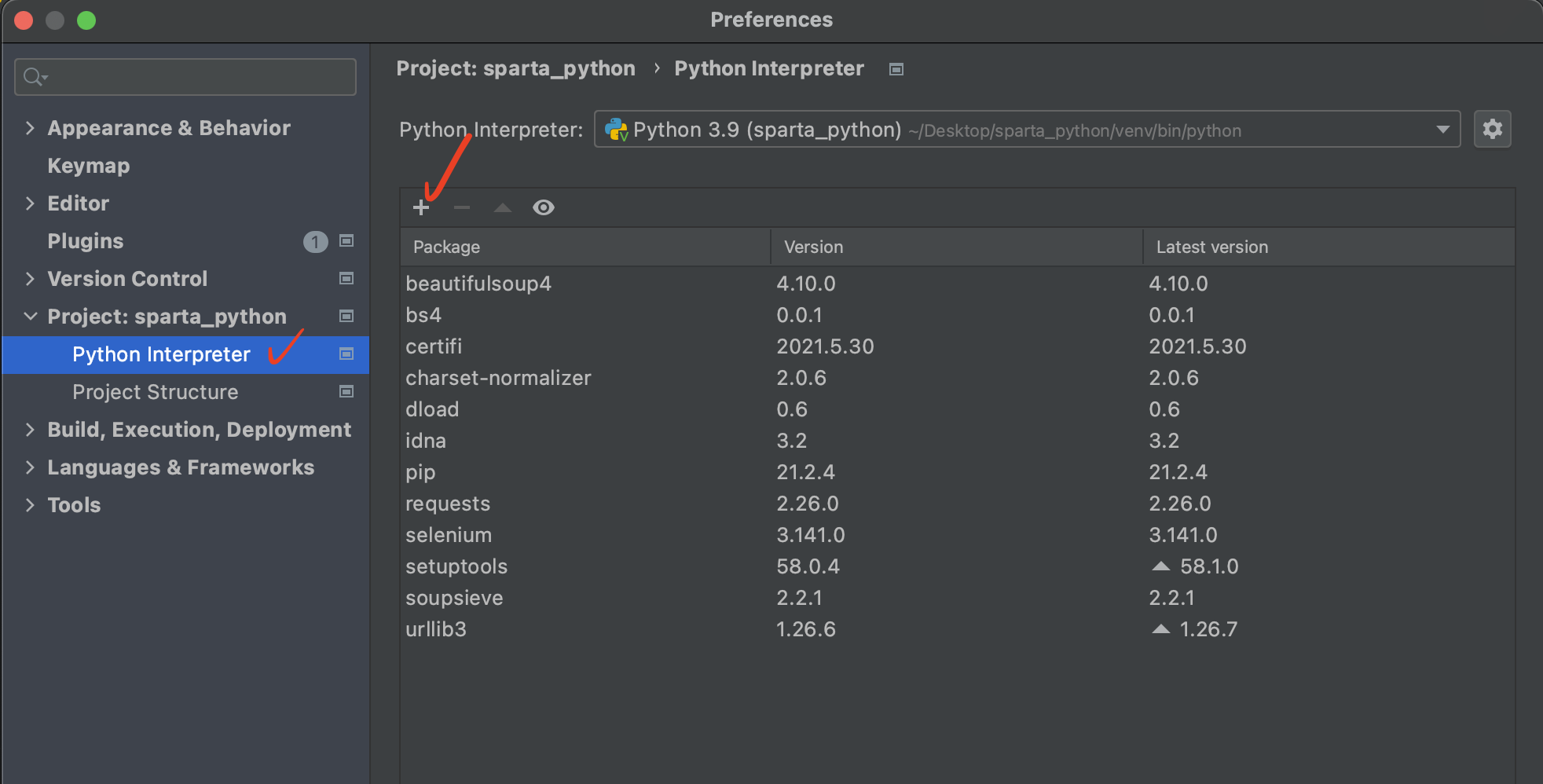Collapse Project: sparta_python section
The image size is (1543, 784).
click(x=30, y=316)
